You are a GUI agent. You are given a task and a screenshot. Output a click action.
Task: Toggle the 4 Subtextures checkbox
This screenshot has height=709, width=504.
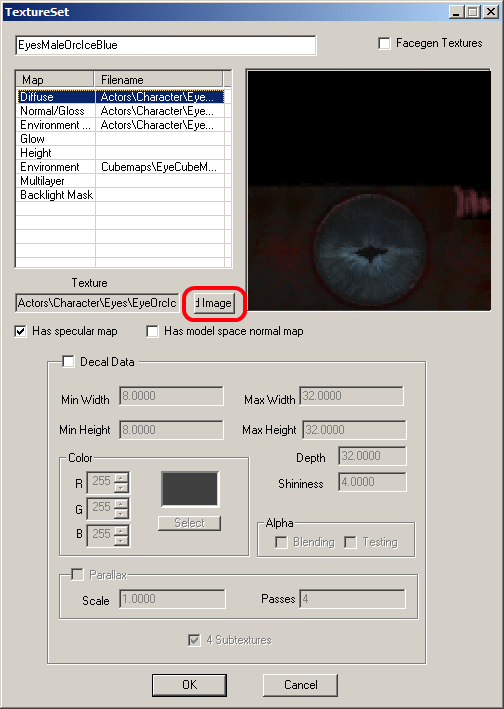tap(194, 640)
